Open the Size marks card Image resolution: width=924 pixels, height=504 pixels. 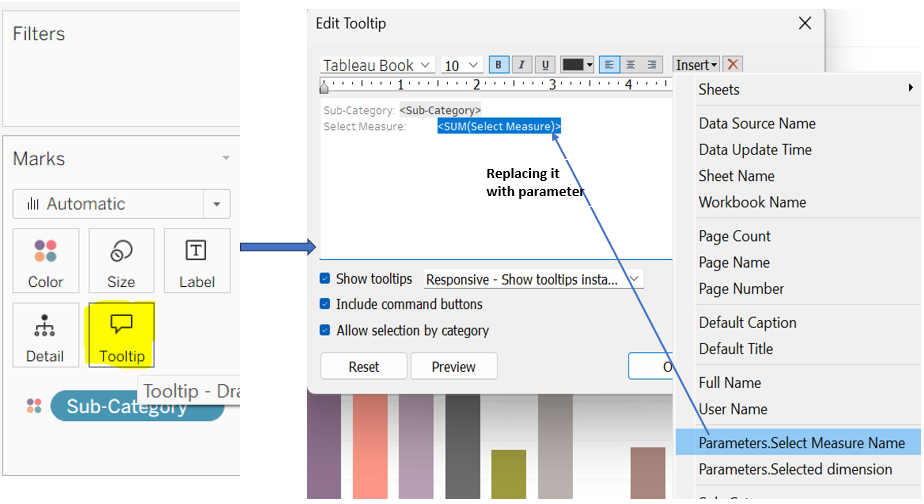click(121, 262)
